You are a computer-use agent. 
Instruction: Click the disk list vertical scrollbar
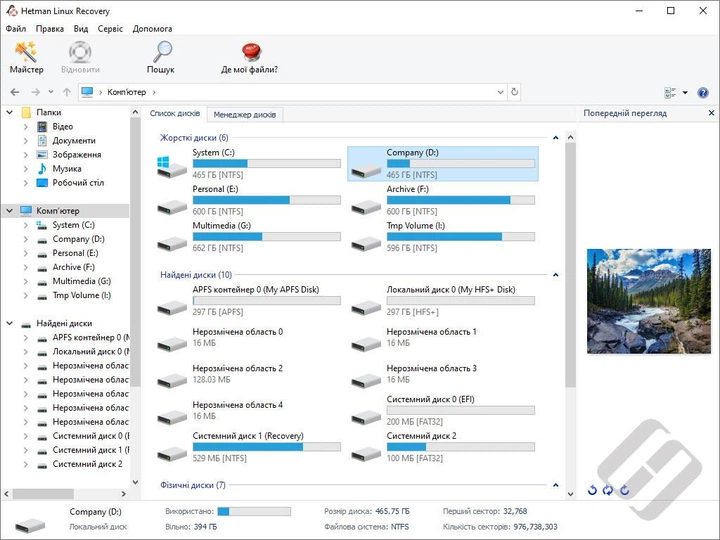tap(570, 264)
